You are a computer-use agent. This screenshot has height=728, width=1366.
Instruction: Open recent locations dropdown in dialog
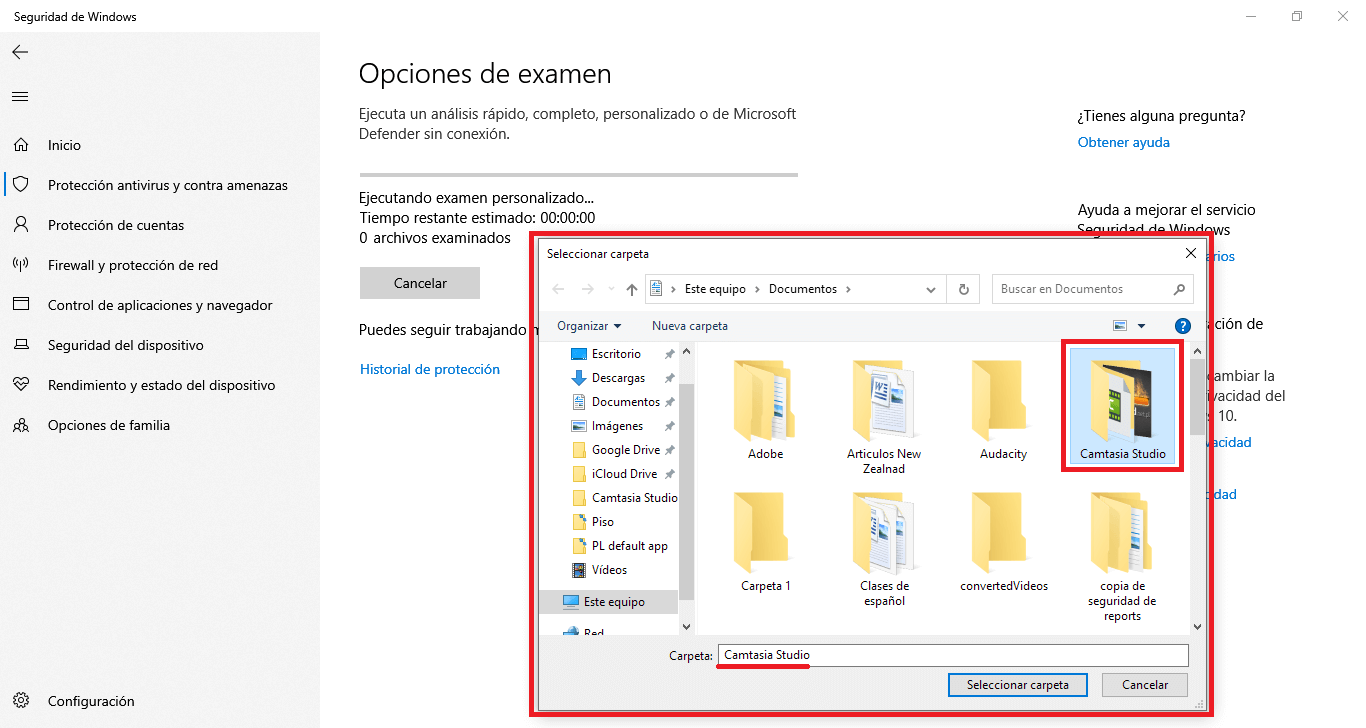[x=611, y=290]
